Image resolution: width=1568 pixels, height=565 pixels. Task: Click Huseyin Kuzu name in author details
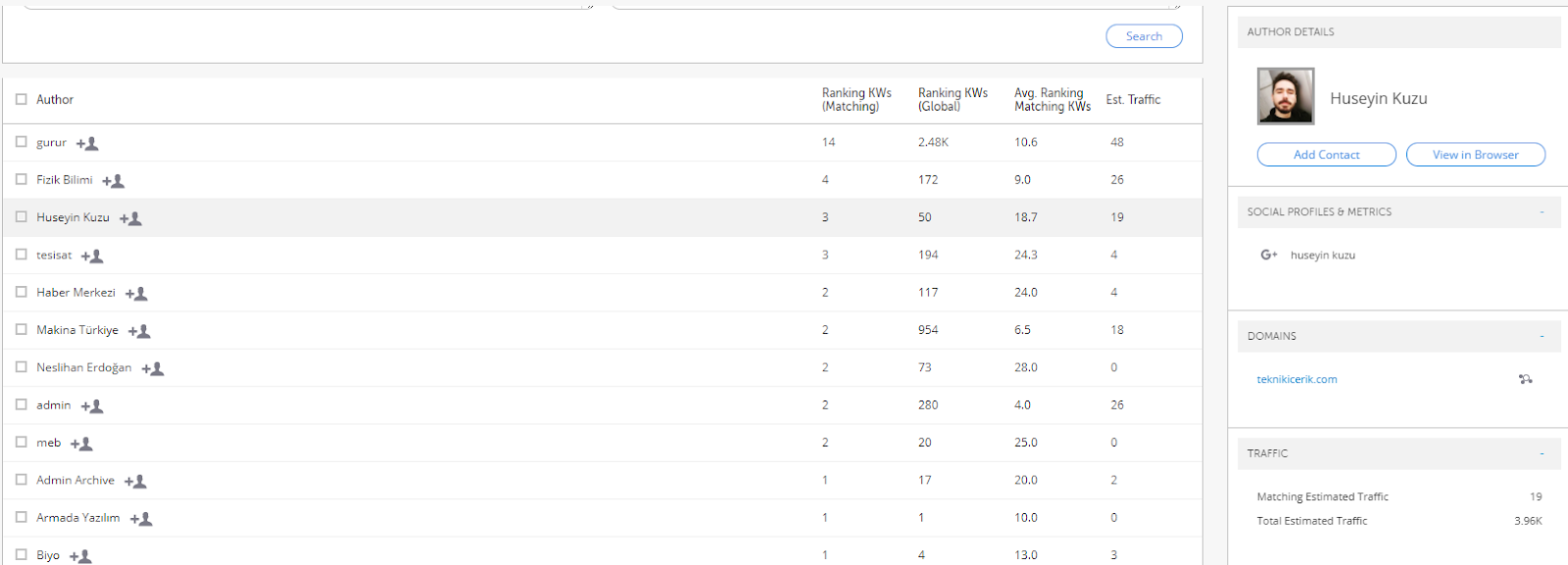tap(1378, 98)
